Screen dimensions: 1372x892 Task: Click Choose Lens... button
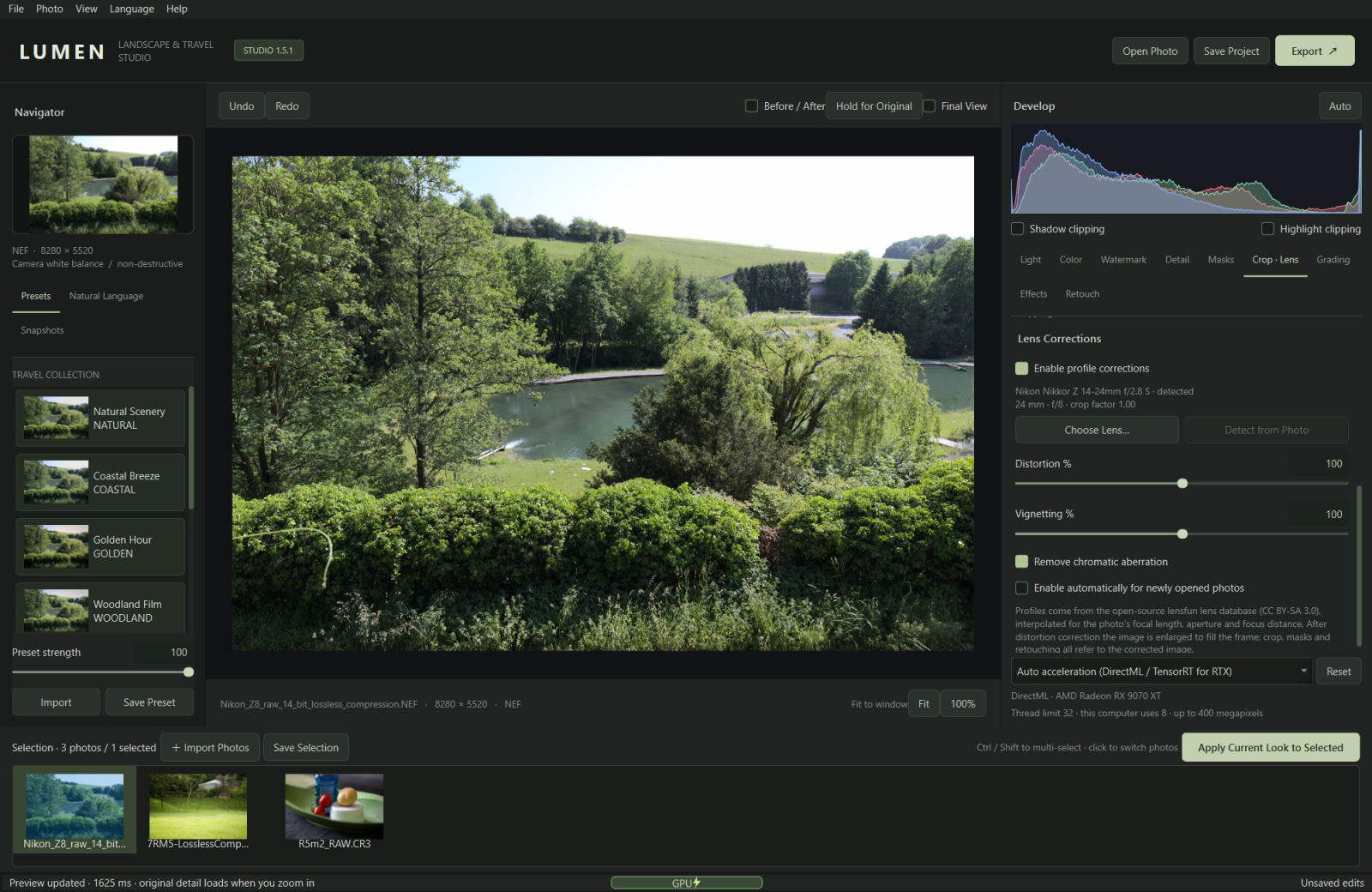coord(1097,431)
